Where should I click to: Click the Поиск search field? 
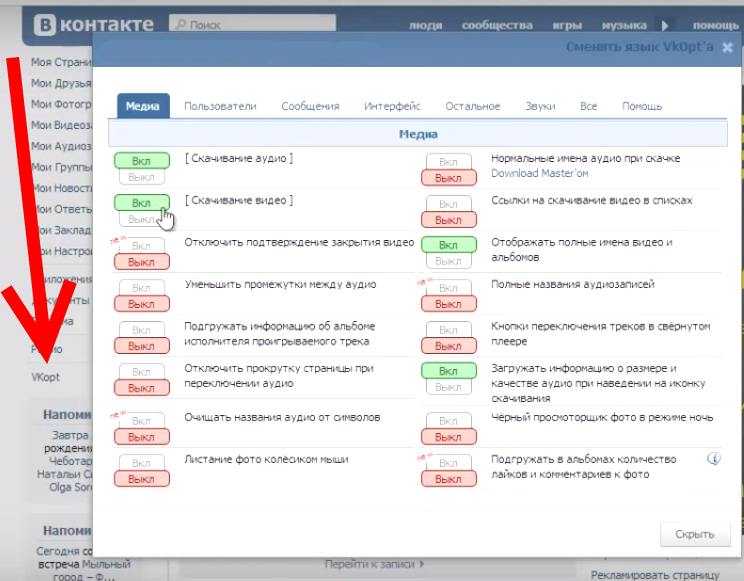tap(252, 23)
